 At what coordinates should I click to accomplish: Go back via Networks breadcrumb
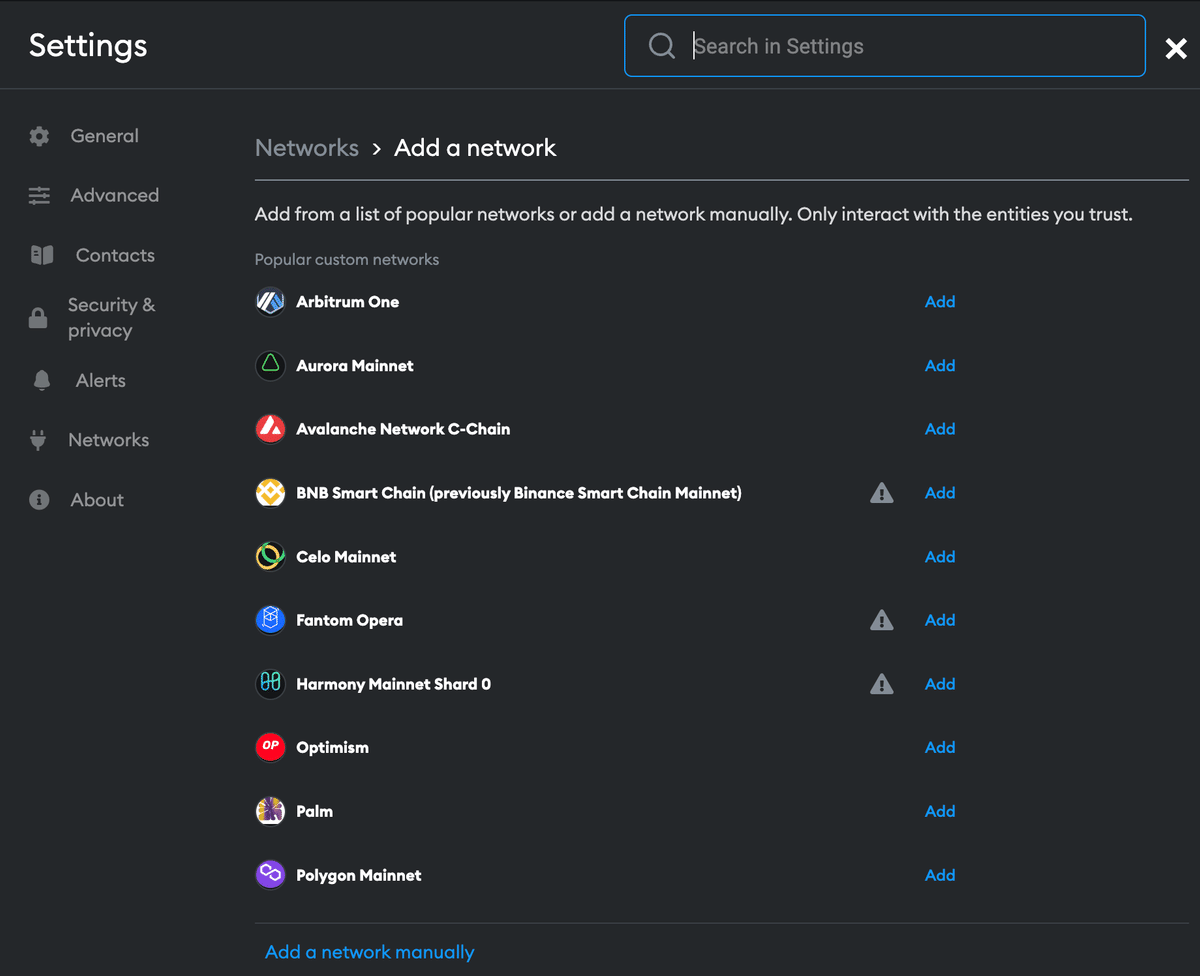tap(306, 148)
